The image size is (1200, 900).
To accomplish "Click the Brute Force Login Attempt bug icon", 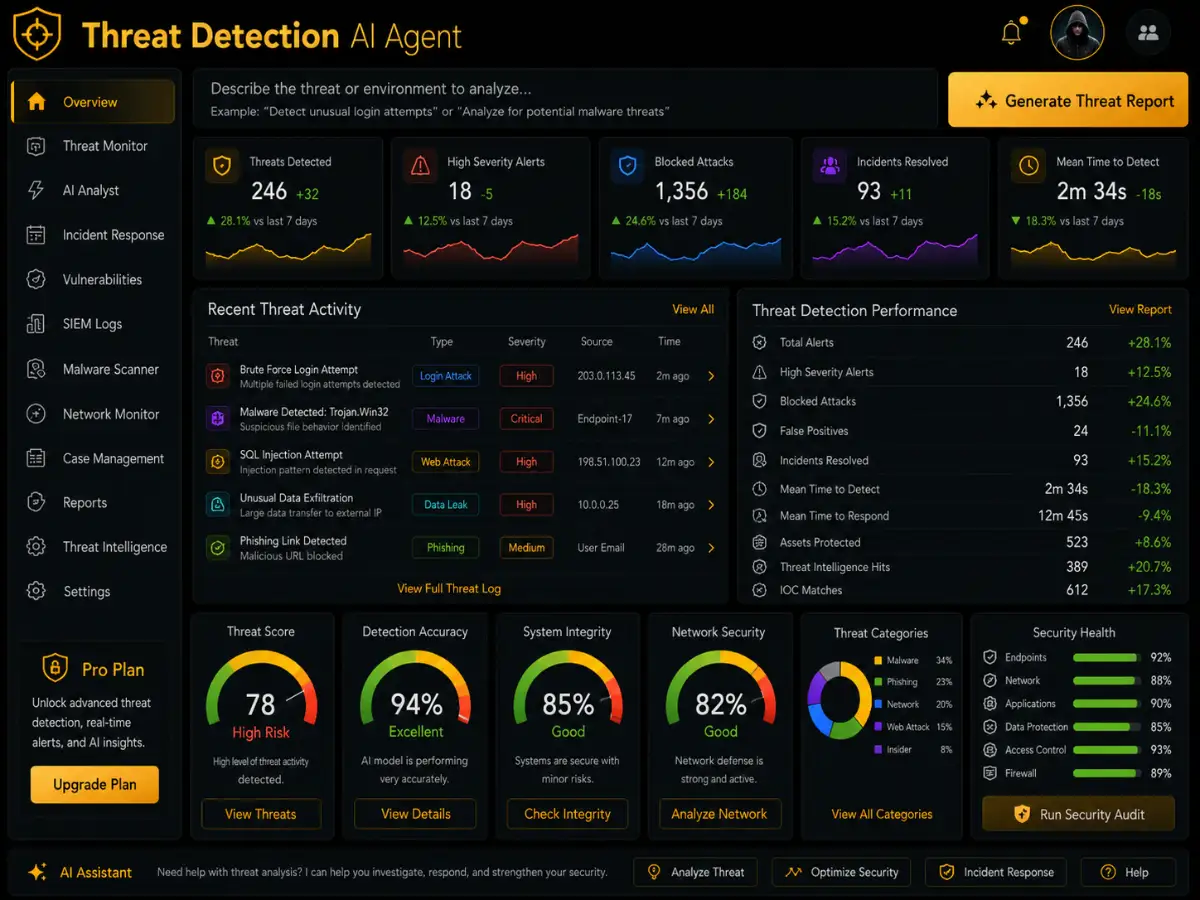I will pyautogui.click(x=217, y=376).
